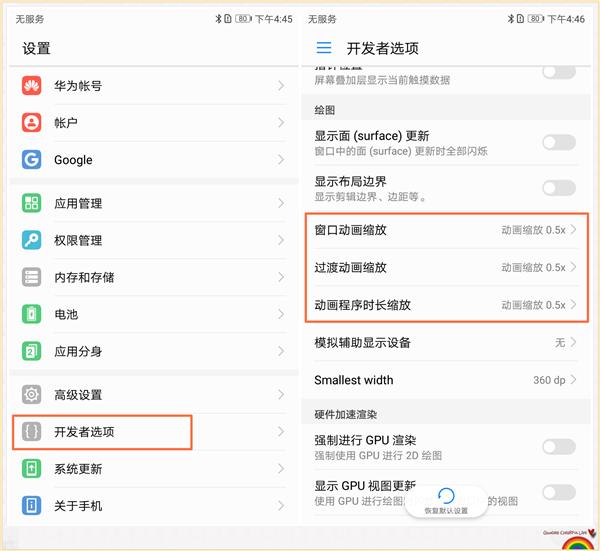Expand 华为帐号 row chevron
Image resolution: width=600 pixels, height=551 pixels.
point(281,86)
